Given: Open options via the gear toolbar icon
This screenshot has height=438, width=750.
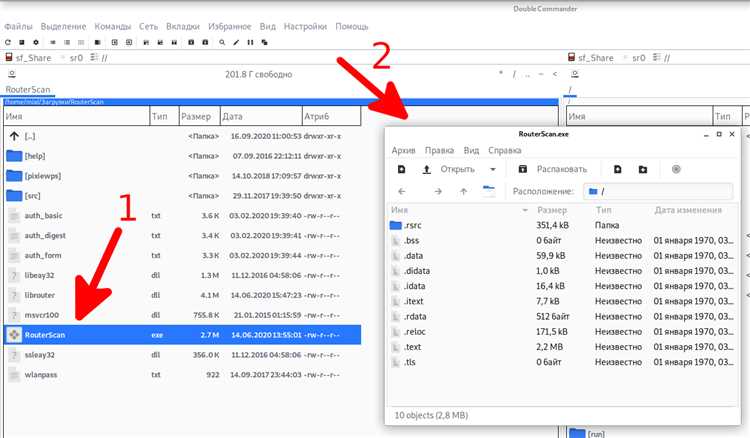Looking at the screenshot, I should (x=36, y=42).
